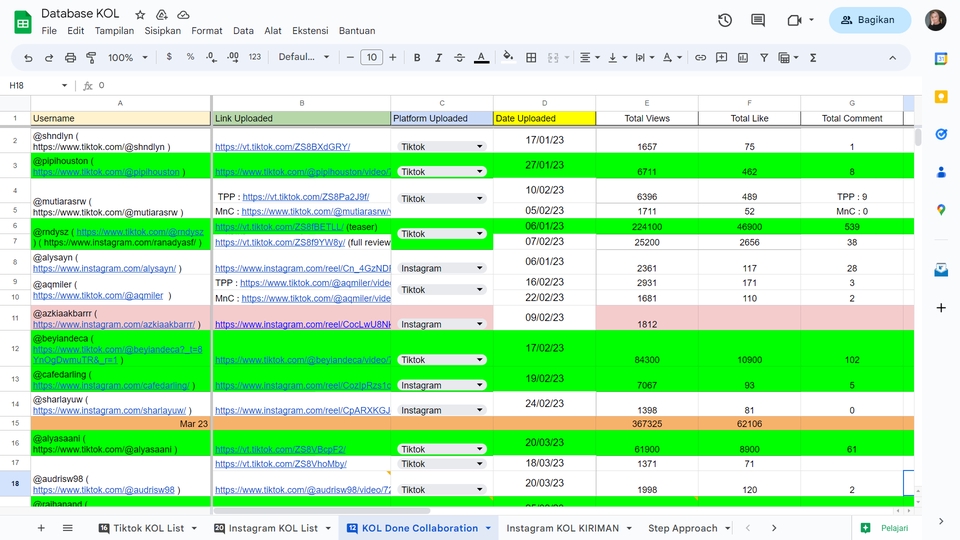Open platform dropdown for @azkiaakbarrr row
The height and width of the screenshot is (540, 960).
(479, 324)
